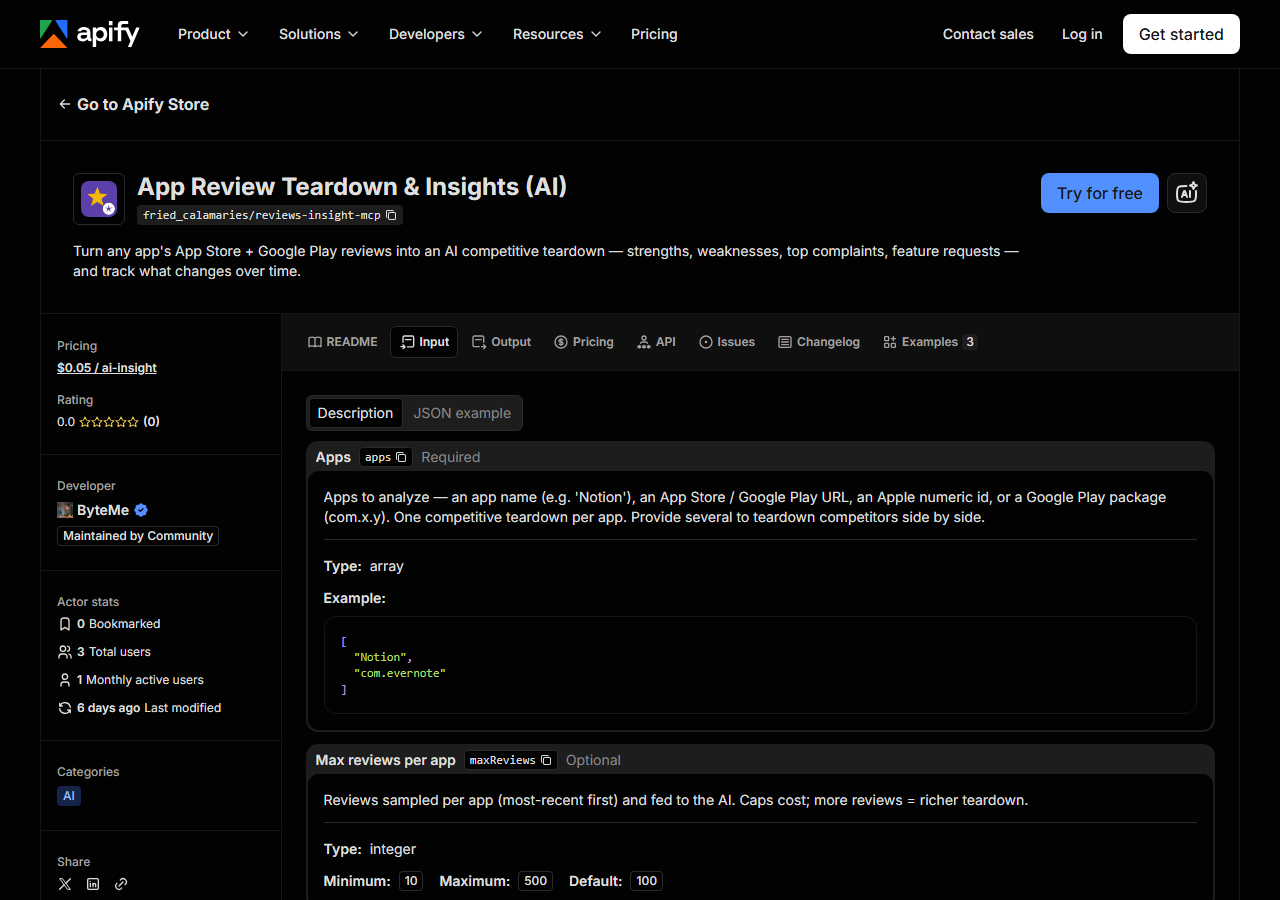Select the Description view toggle
The width and height of the screenshot is (1280, 900).
pyautogui.click(x=355, y=413)
